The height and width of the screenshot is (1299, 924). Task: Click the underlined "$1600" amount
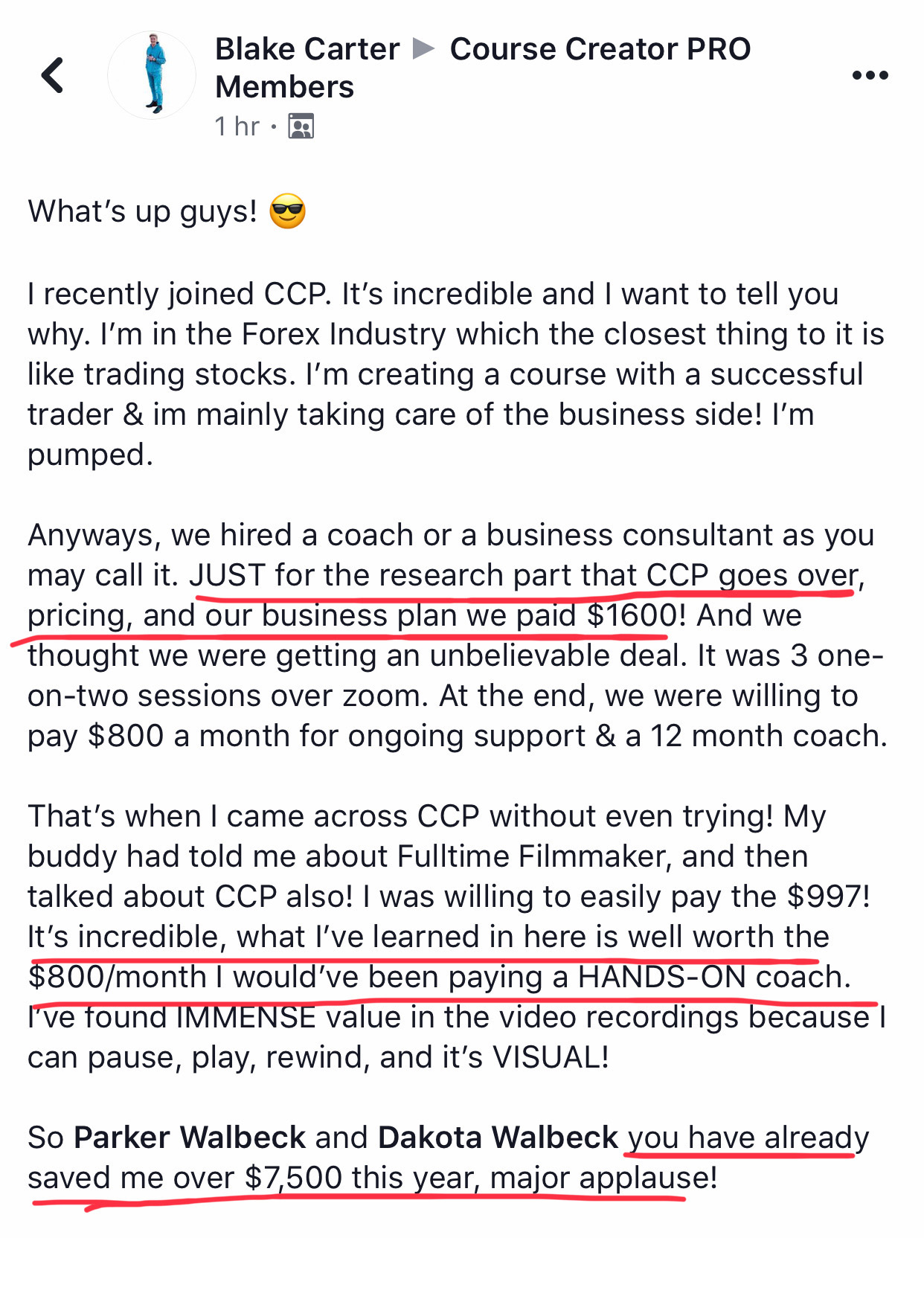tap(632, 615)
